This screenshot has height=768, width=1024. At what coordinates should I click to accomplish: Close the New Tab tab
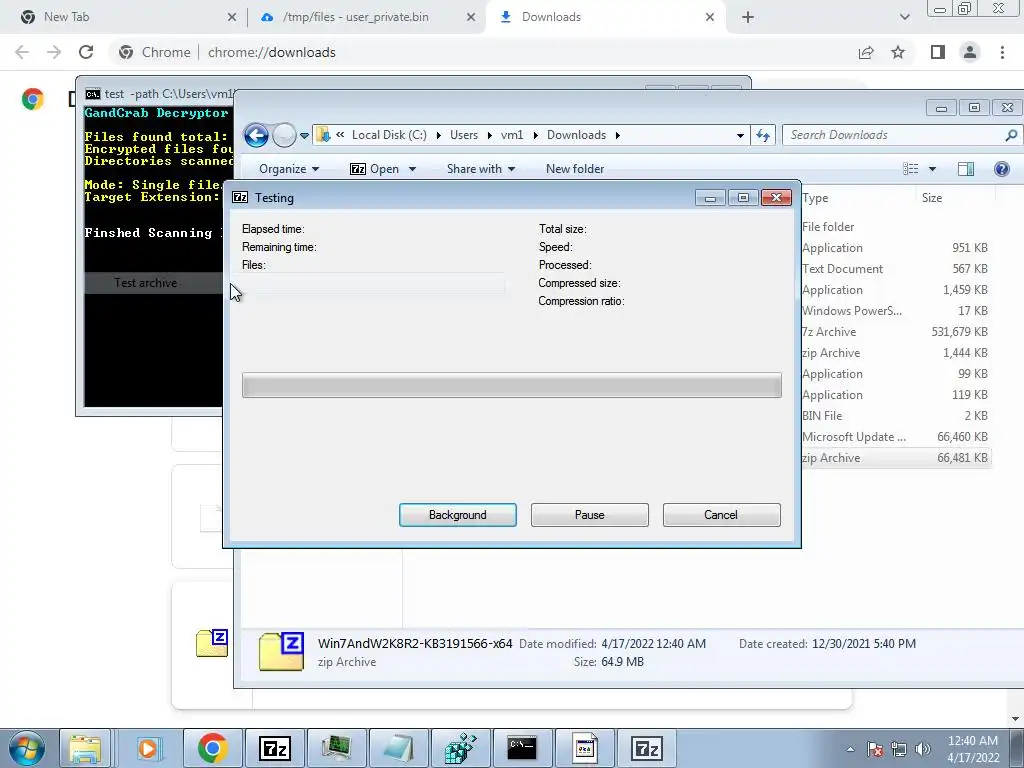[x=232, y=17]
